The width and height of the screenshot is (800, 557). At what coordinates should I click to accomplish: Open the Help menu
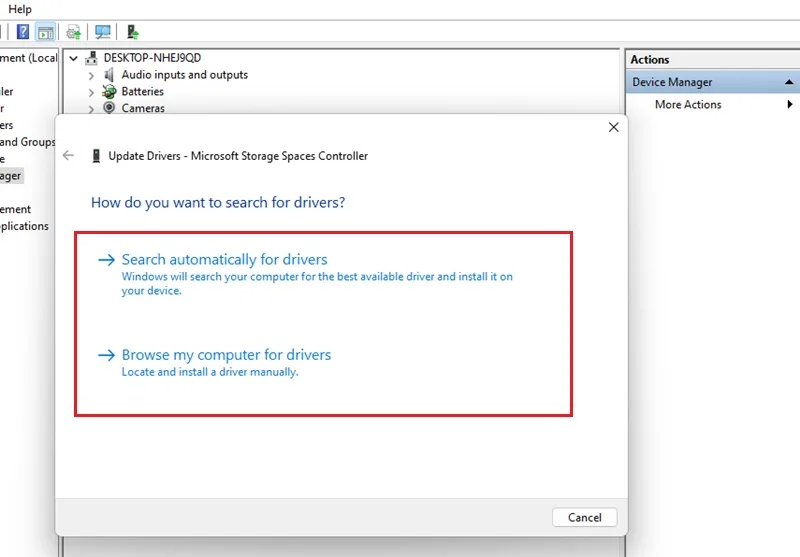[20, 9]
